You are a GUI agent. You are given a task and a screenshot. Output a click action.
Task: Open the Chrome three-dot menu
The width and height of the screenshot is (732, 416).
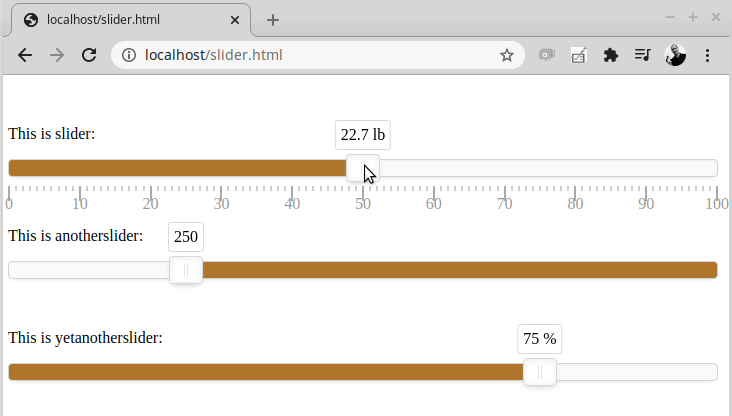click(x=707, y=55)
